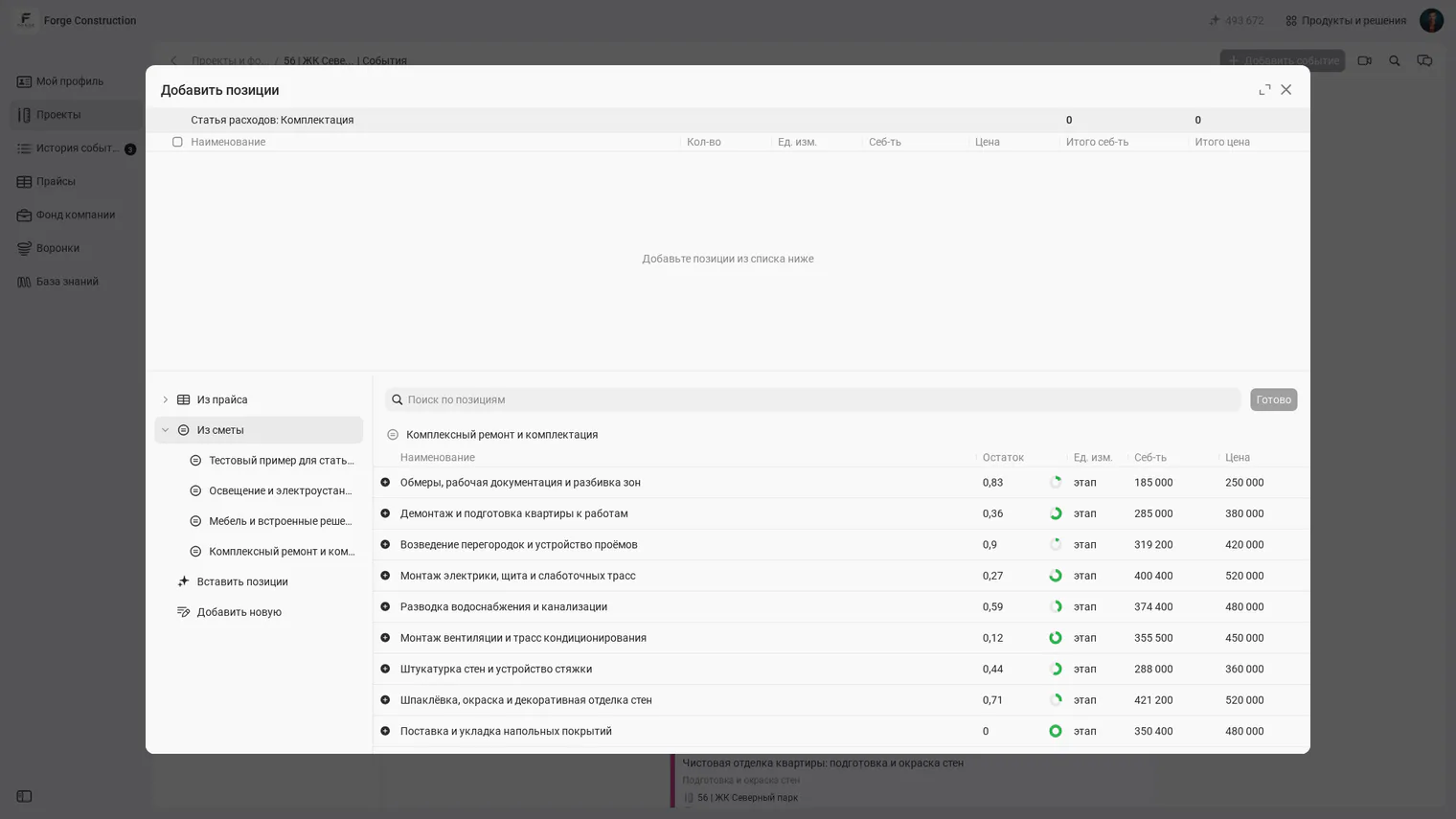This screenshot has width=1456, height=819.
Task: Collapse the Из сметы tree section
Action: click(x=165, y=430)
